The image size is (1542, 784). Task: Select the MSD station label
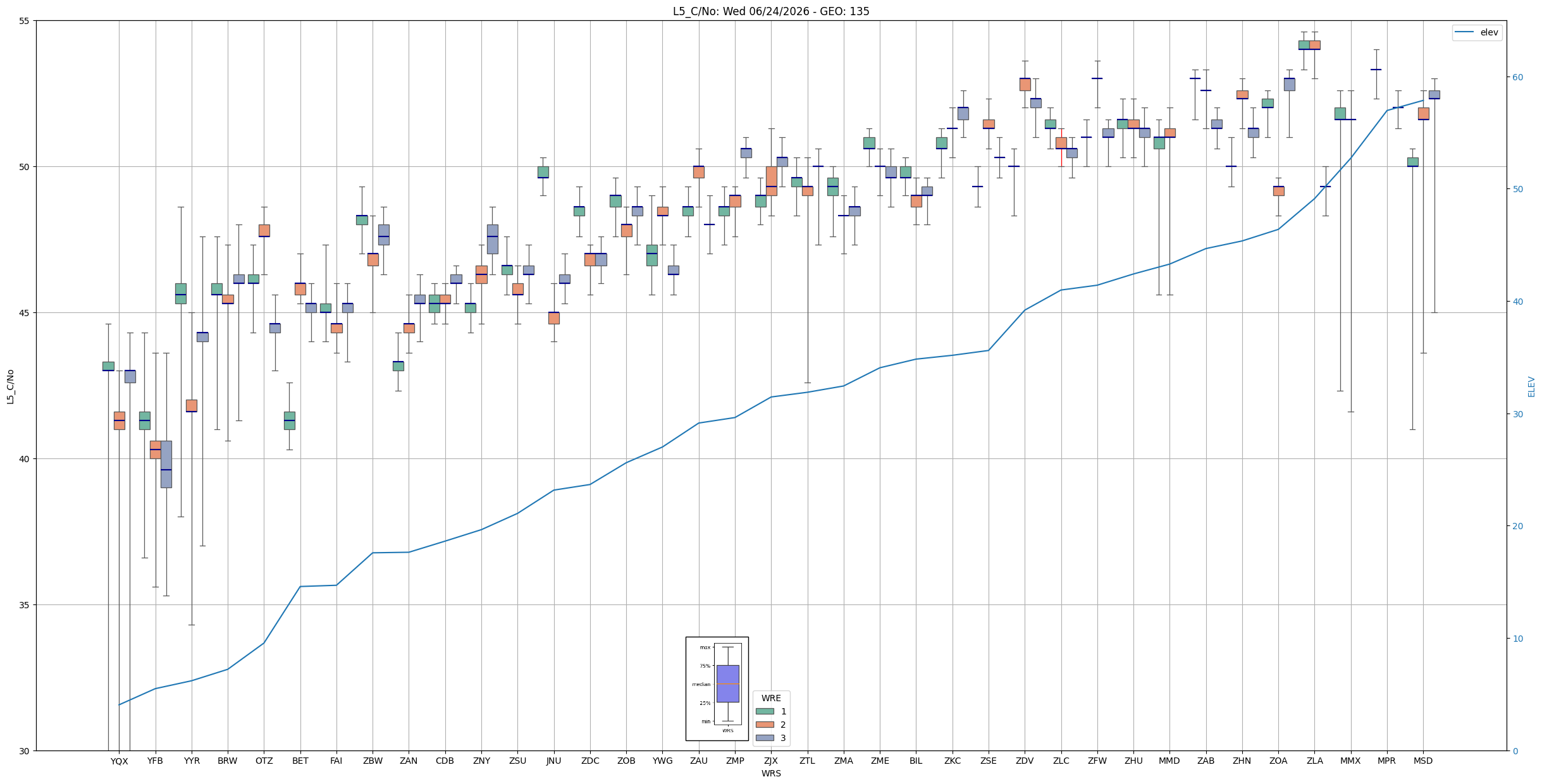click(1423, 761)
